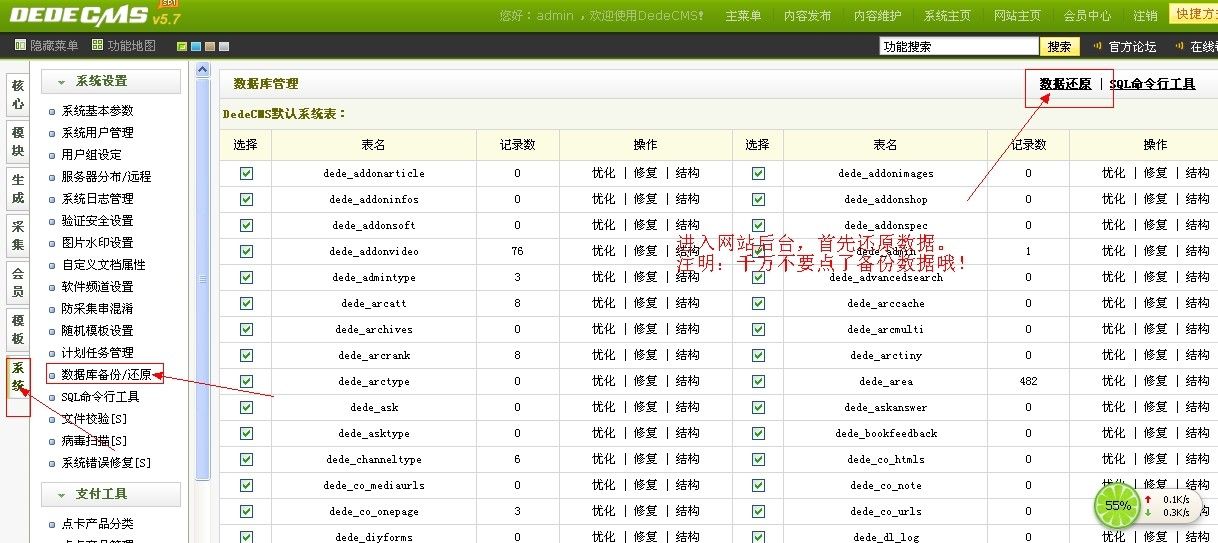Click the dede_bookfeedback table name
The image size is (1218, 543).
point(886,434)
